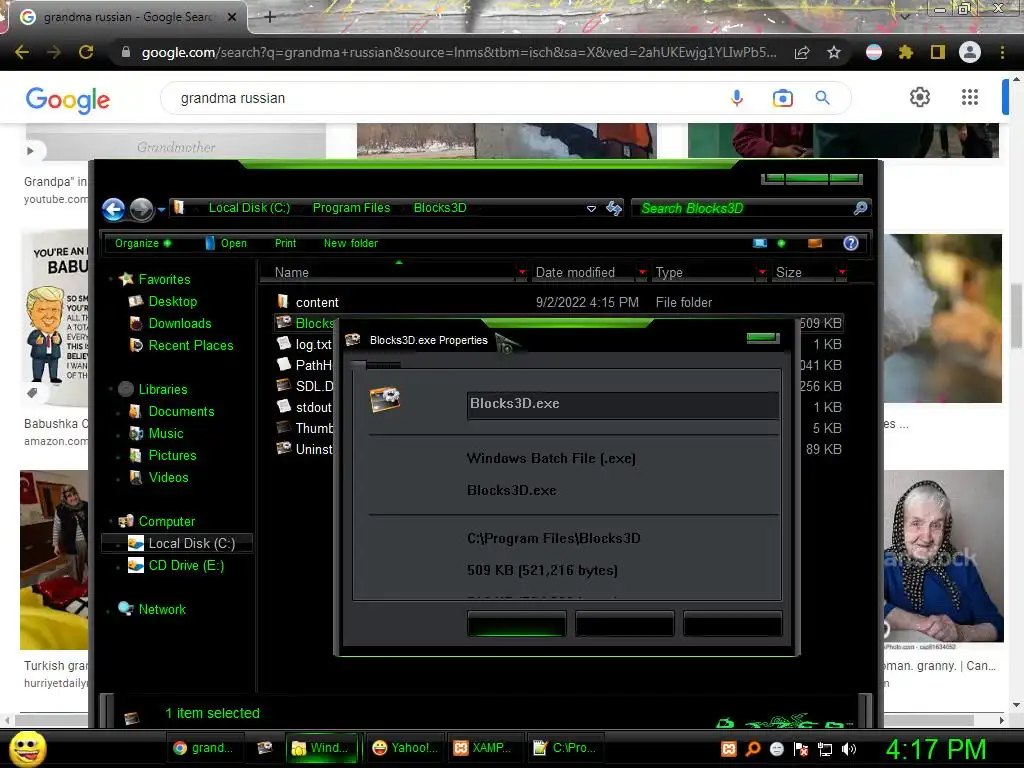Select Desktop in the navigation pane
The width and height of the screenshot is (1024, 768).
[172, 301]
